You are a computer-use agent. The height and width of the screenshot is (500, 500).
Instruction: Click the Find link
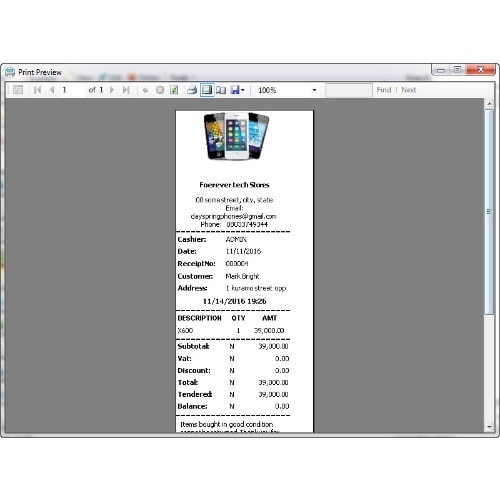click(384, 90)
